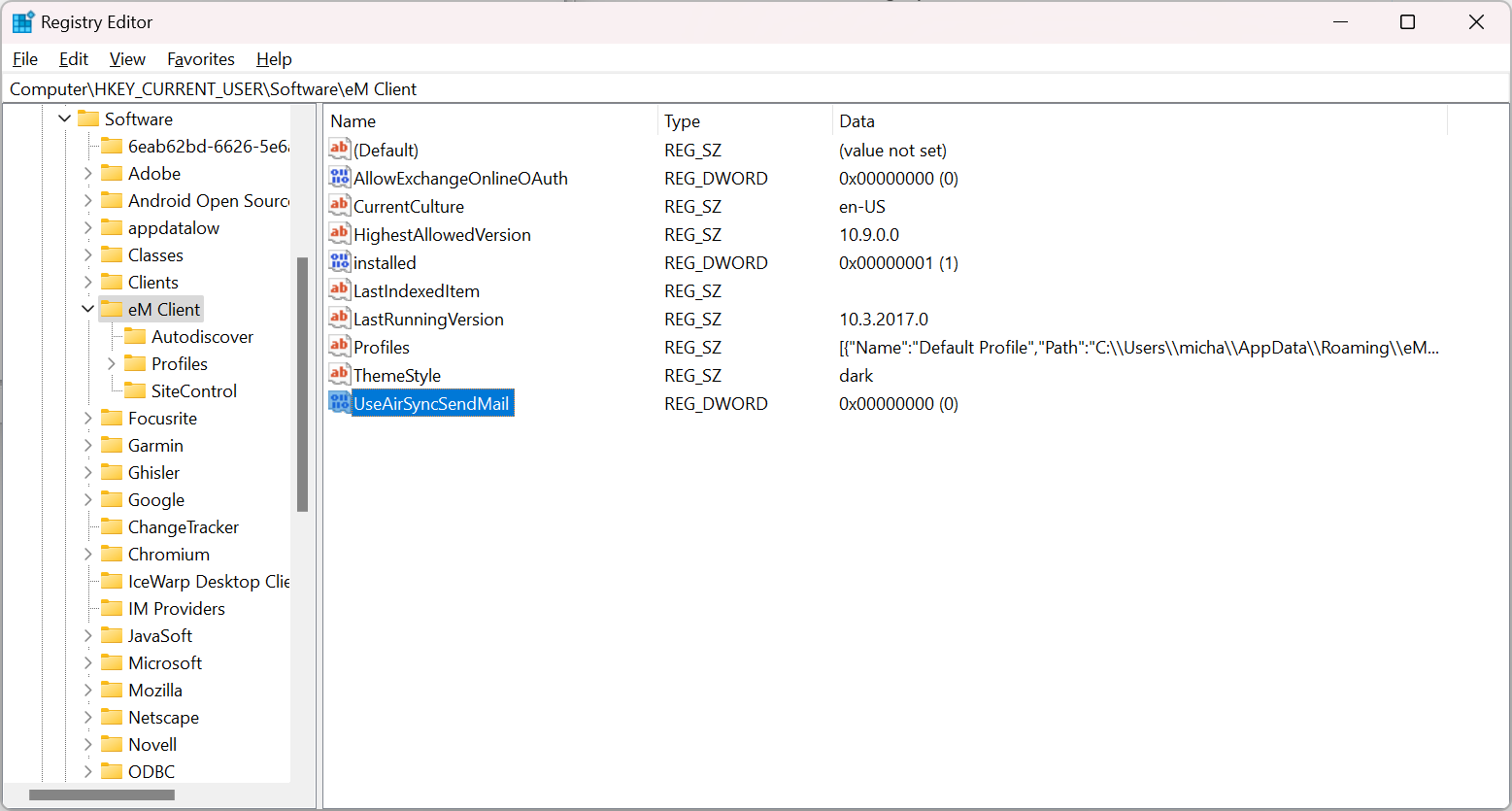1512x811 pixels.
Task: Click the string icon beside CurrentCulture
Action: (339, 205)
